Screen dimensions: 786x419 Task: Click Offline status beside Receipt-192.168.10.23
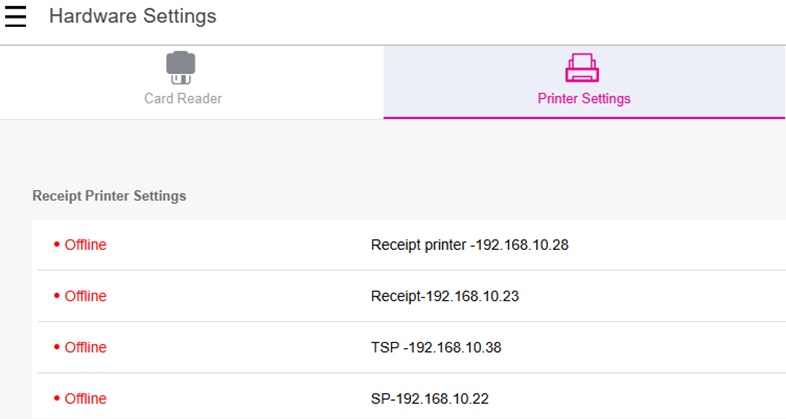pyautogui.click(x=85, y=296)
